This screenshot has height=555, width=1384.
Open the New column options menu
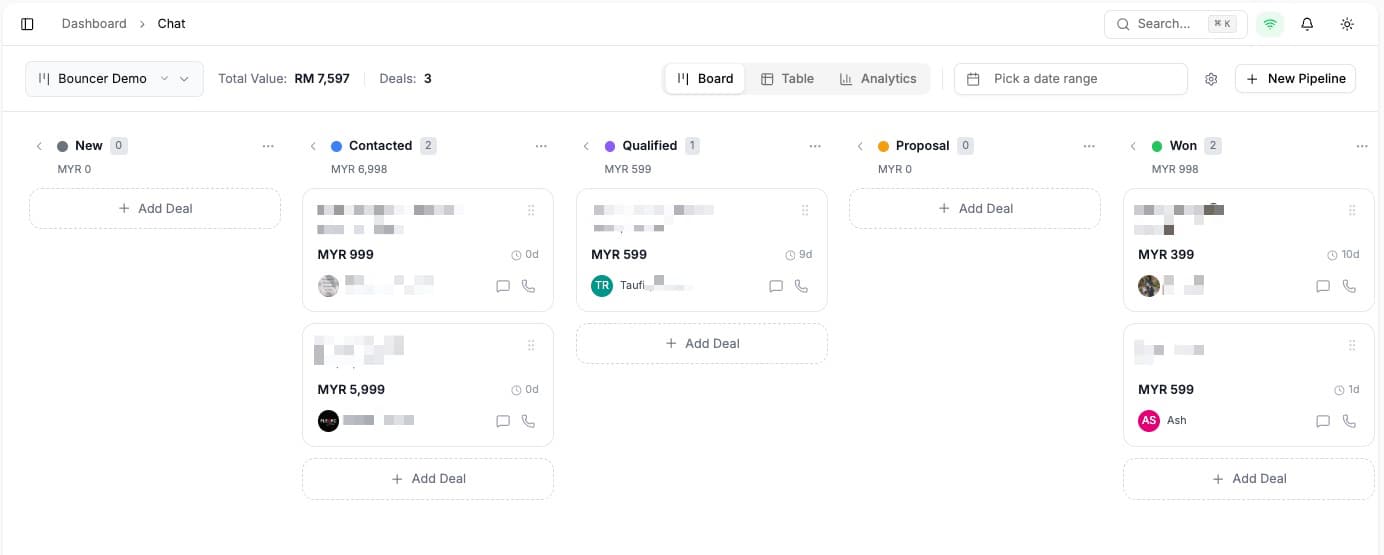(268, 146)
